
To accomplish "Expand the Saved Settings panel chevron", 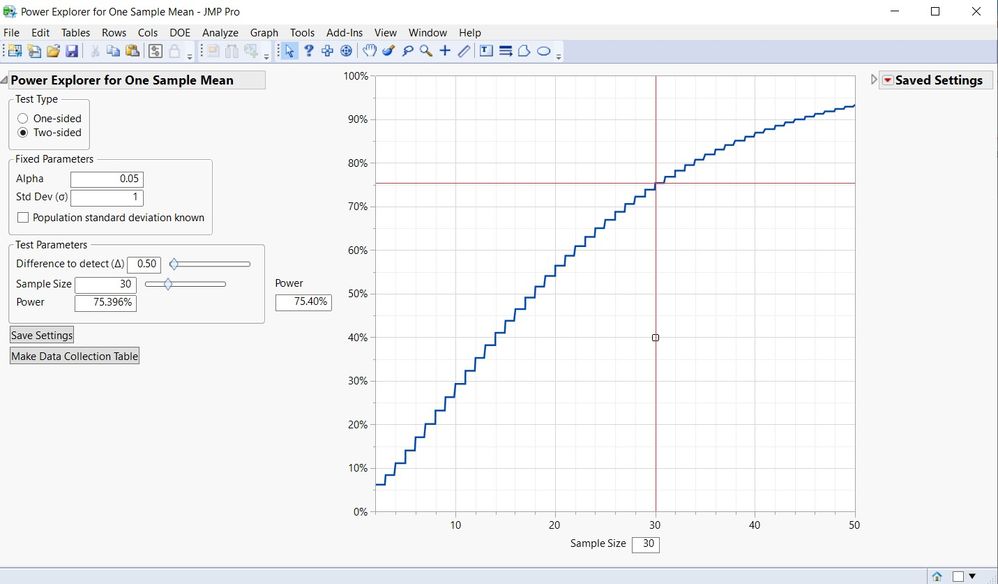I will [x=872, y=79].
